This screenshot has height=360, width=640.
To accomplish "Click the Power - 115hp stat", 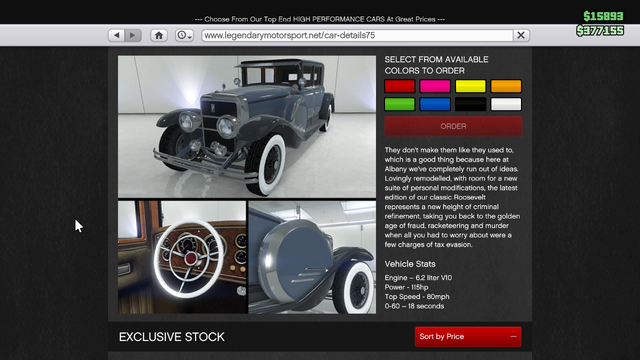I will click(406, 287).
